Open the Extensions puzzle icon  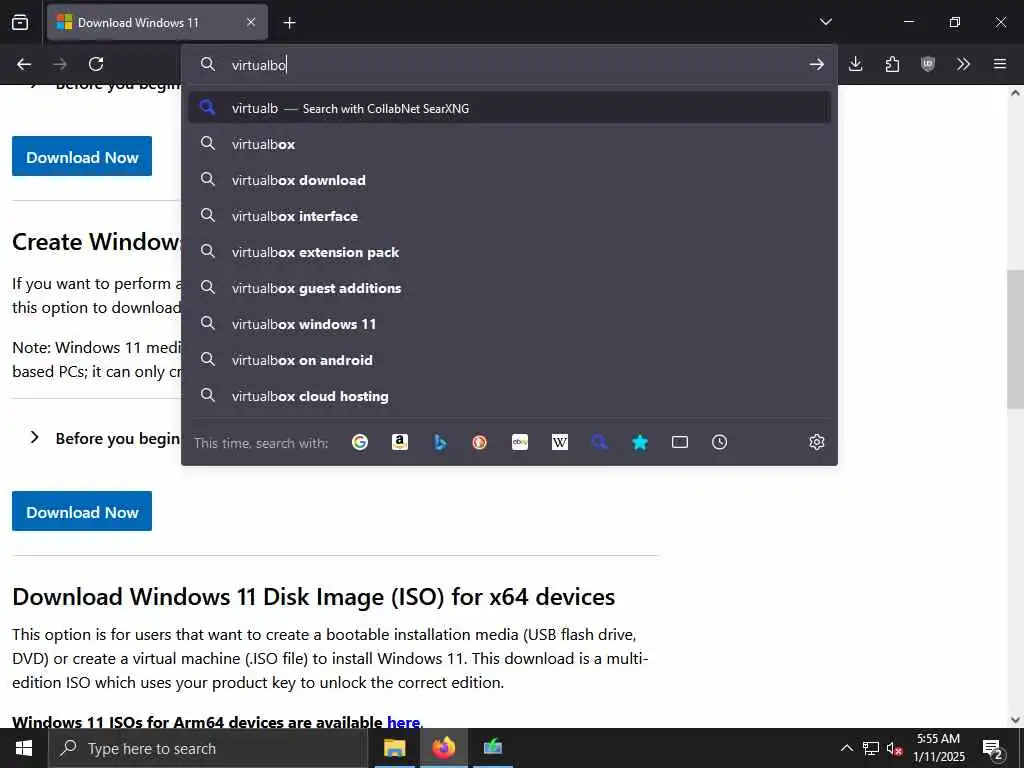tap(892, 64)
